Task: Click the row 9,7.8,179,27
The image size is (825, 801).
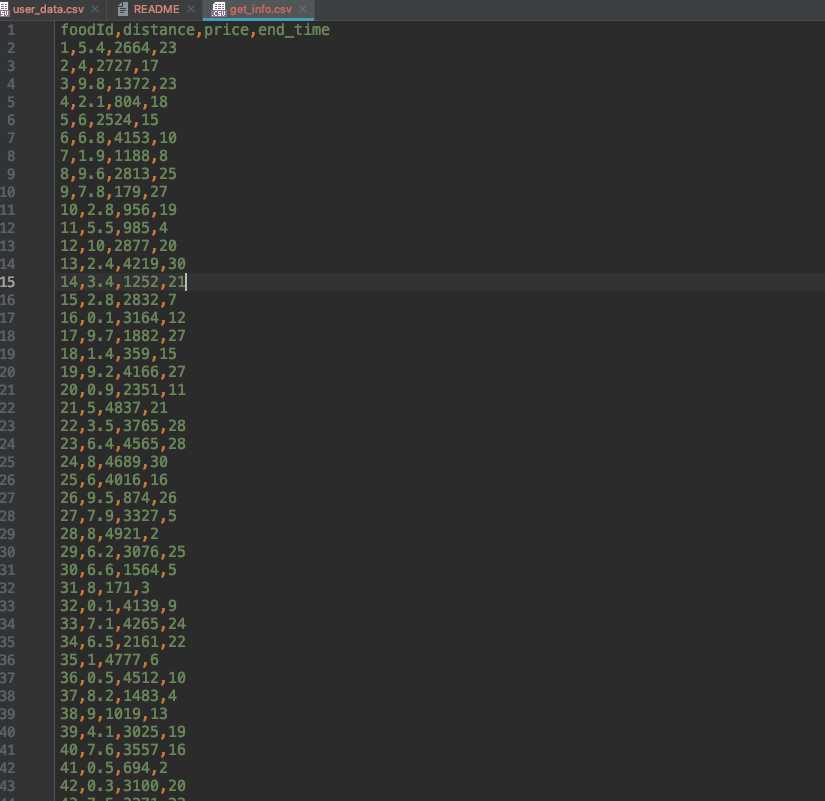Action: coord(114,192)
